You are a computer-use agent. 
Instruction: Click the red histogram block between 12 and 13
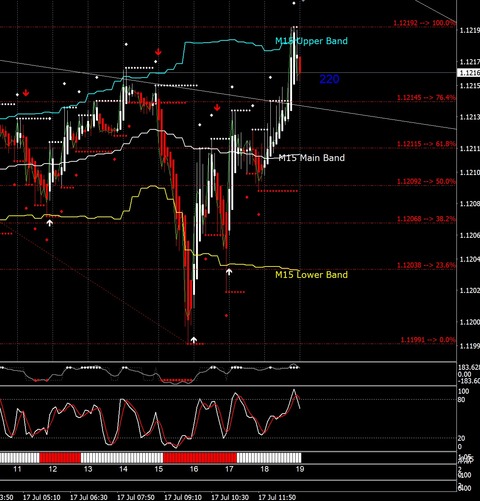coord(60,458)
